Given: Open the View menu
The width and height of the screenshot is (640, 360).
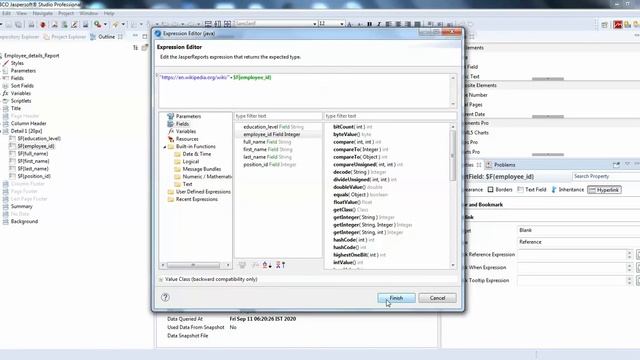Looking at the screenshot, I should tap(22, 13).
